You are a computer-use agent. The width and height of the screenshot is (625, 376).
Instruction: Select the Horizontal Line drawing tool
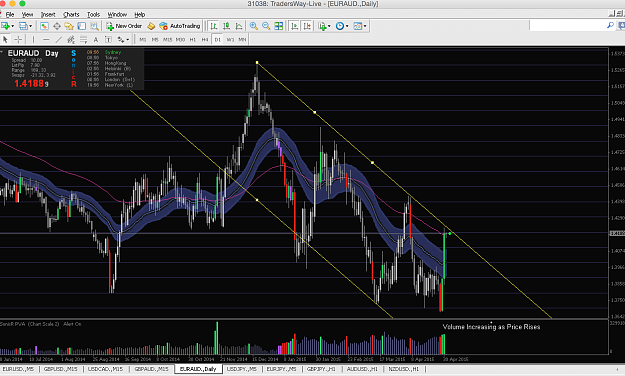pos(46,39)
